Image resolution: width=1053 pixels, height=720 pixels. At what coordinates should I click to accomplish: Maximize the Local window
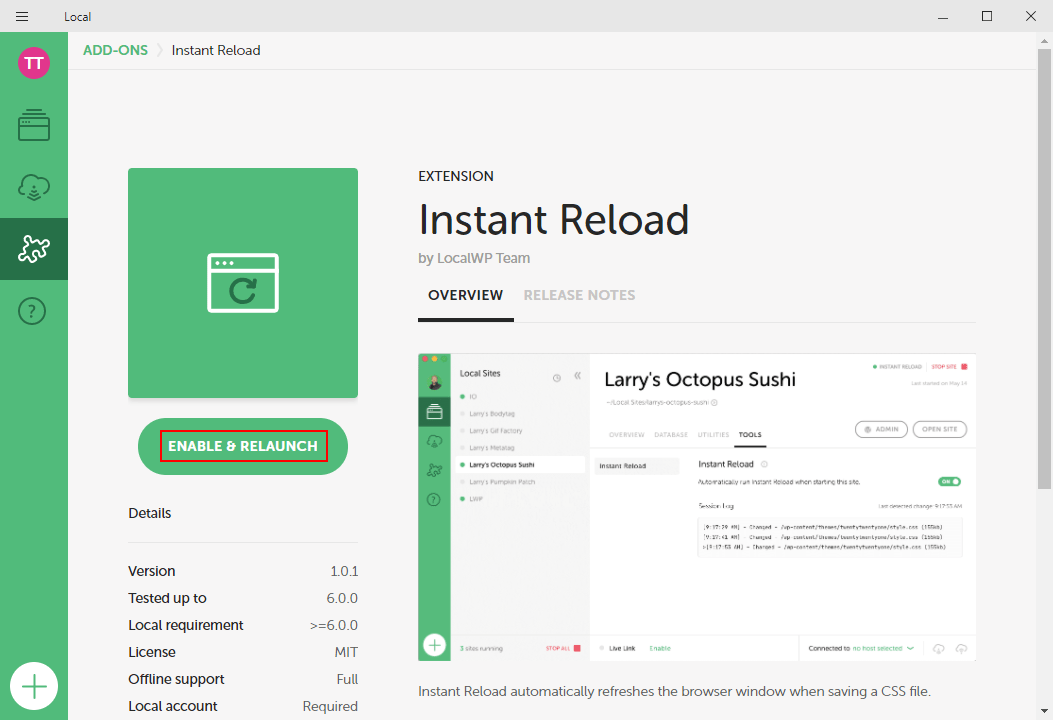click(x=987, y=17)
